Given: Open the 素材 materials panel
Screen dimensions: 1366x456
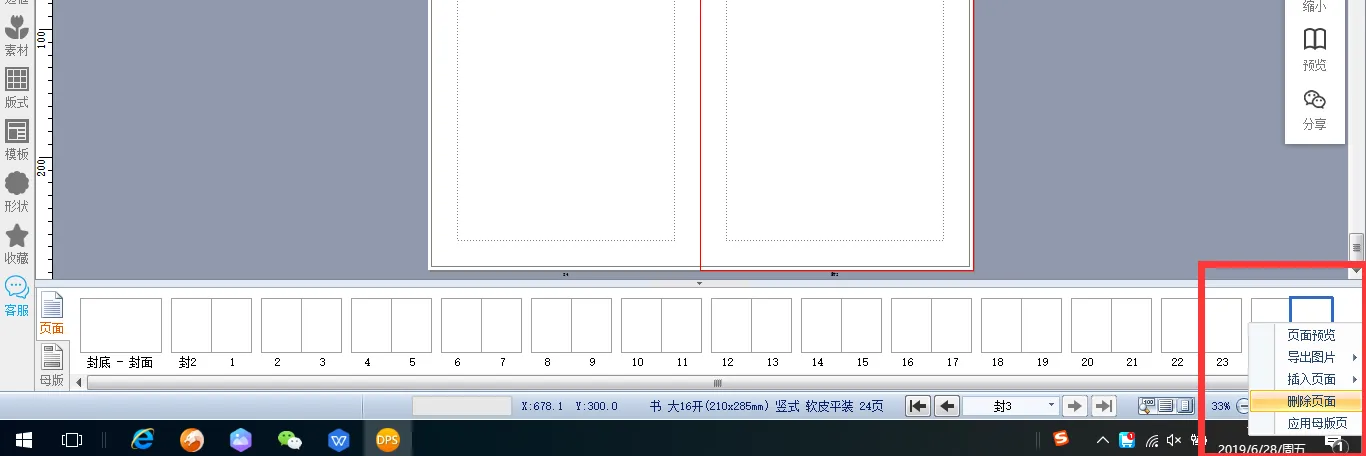Looking at the screenshot, I should (x=17, y=35).
